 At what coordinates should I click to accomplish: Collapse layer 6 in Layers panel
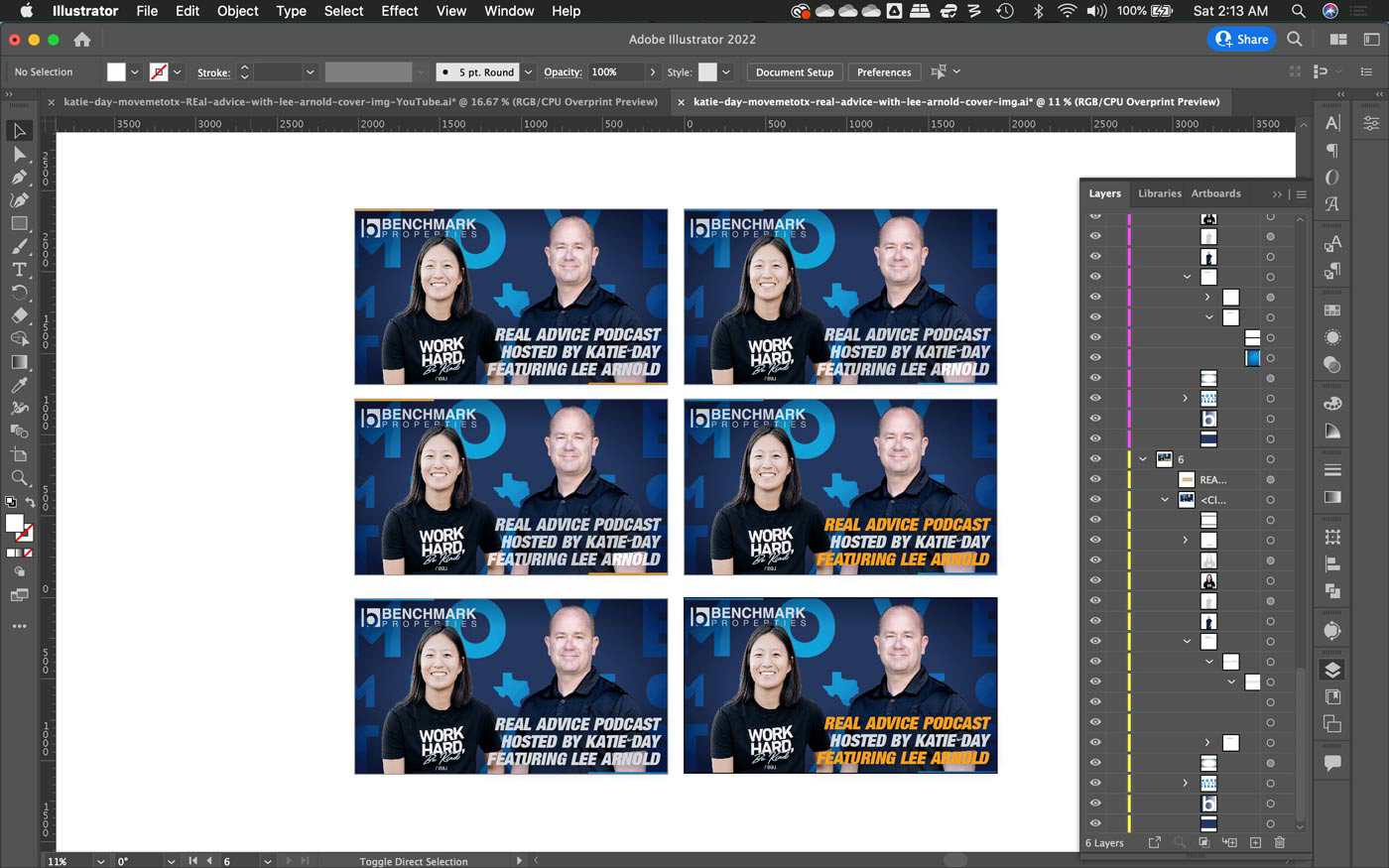pos(1143,459)
